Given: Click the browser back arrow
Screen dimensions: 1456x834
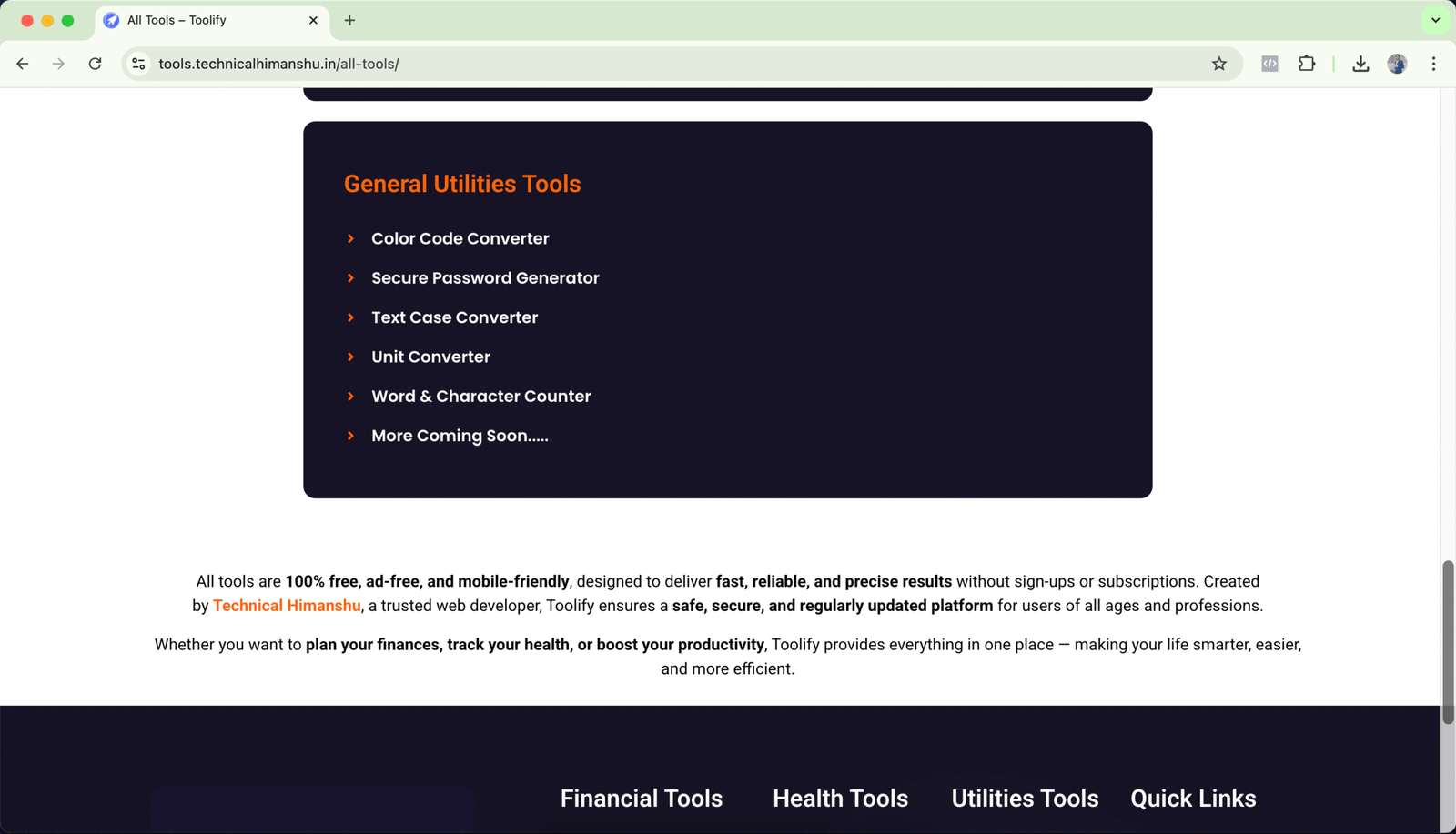Looking at the screenshot, I should (x=23, y=64).
